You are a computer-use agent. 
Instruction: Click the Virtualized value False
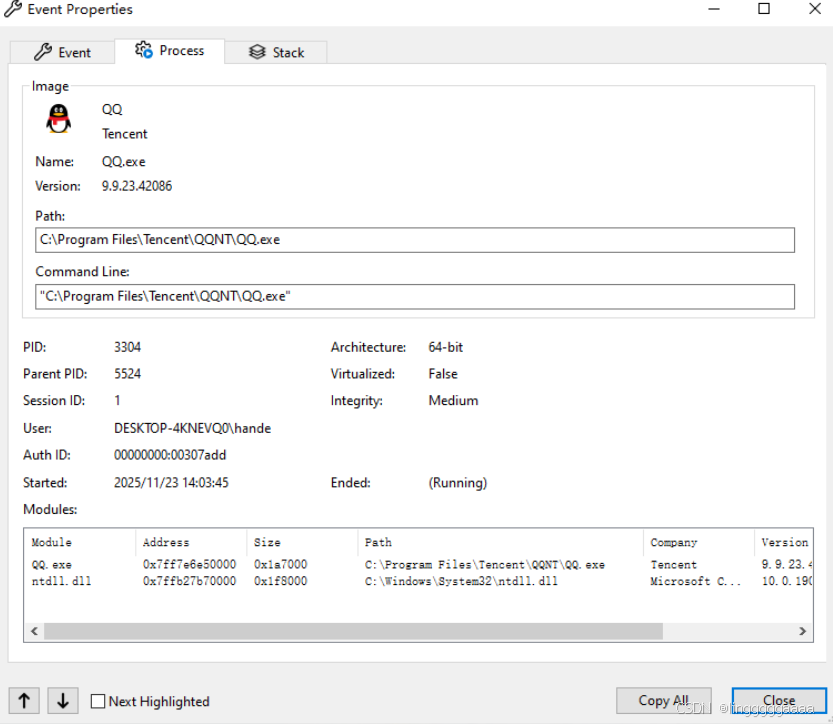coord(443,374)
